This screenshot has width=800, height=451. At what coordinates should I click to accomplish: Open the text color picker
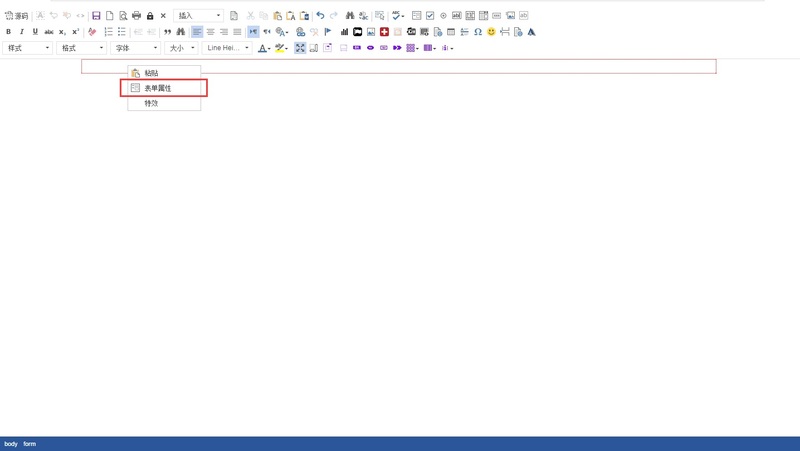pos(264,48)
